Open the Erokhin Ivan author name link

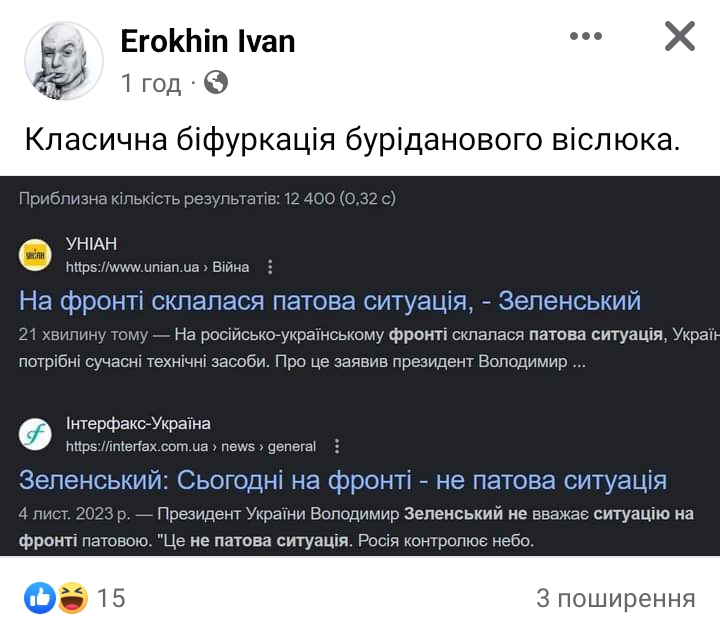208,41
